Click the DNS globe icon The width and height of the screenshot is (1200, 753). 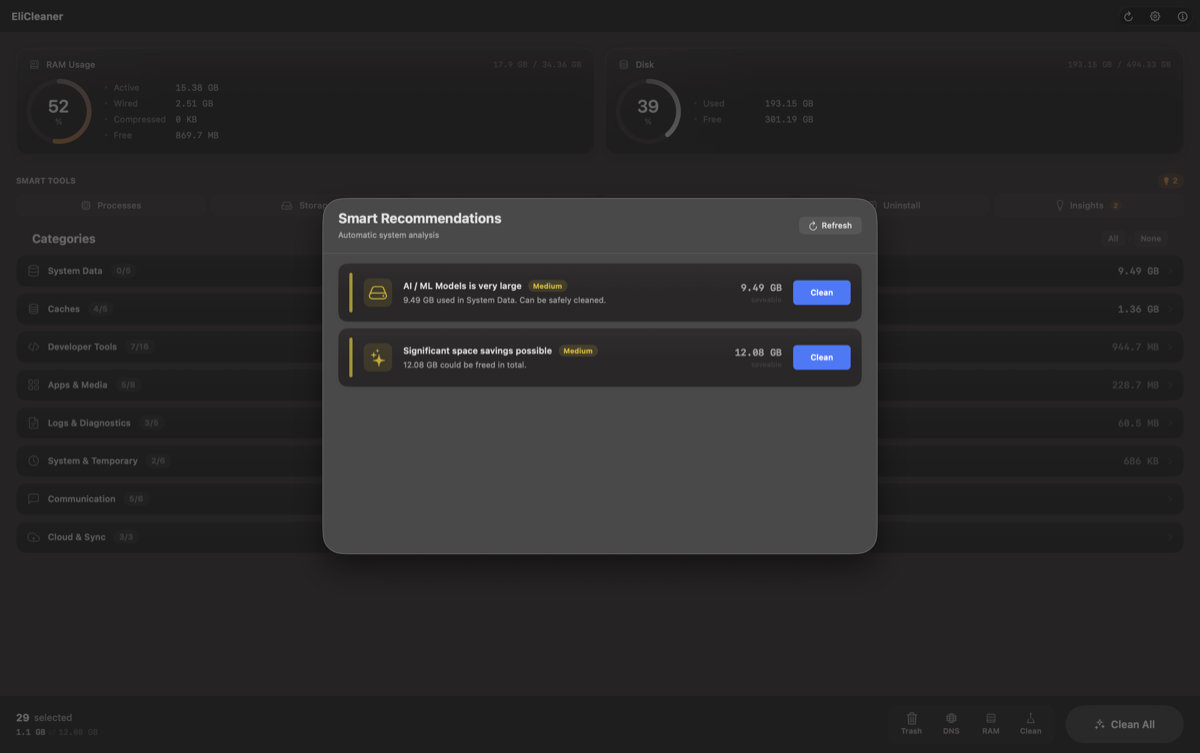pyautogui.click(x=951, y=719)
